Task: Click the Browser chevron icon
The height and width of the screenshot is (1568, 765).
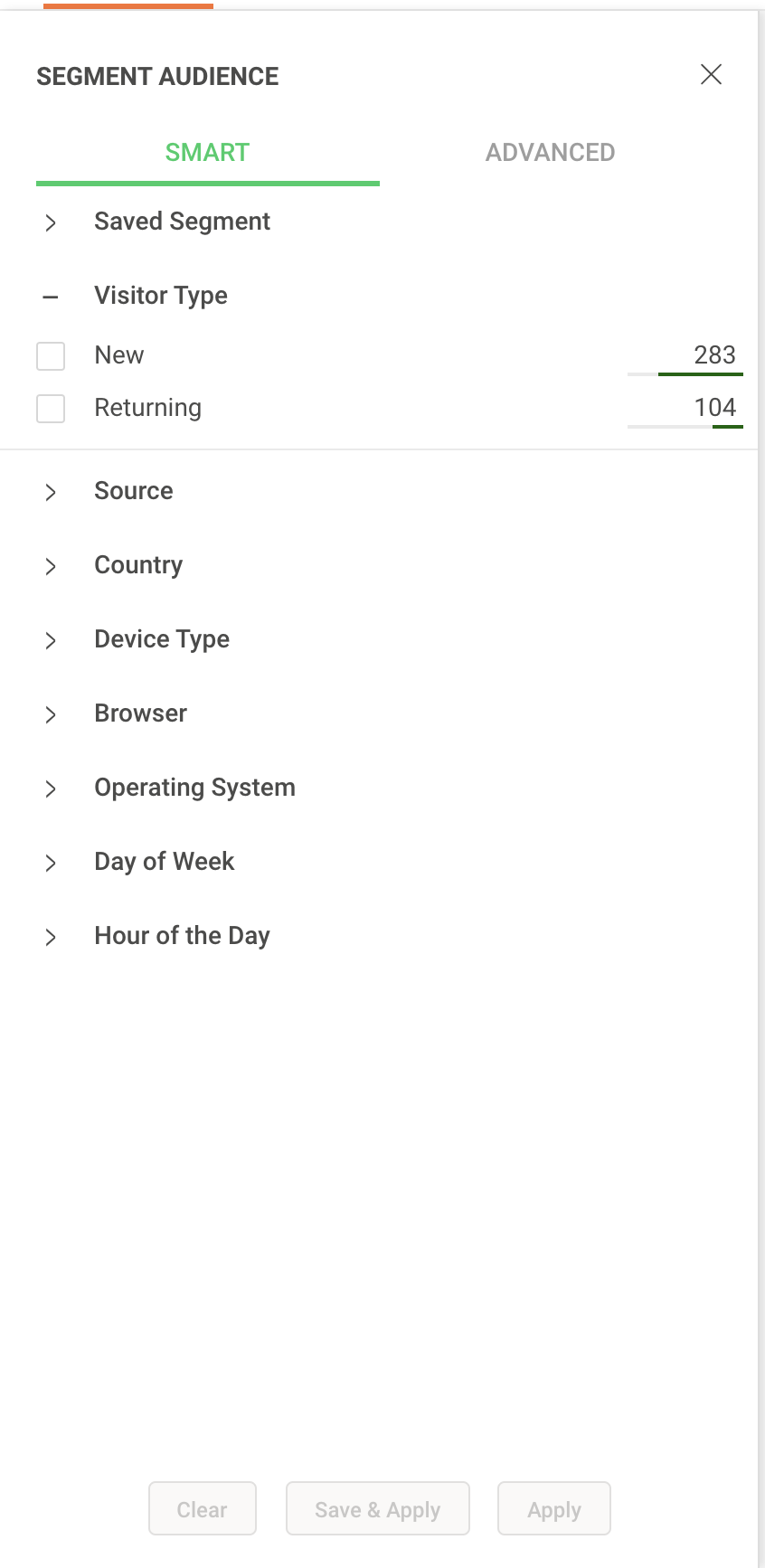Action: coord(51,714)
